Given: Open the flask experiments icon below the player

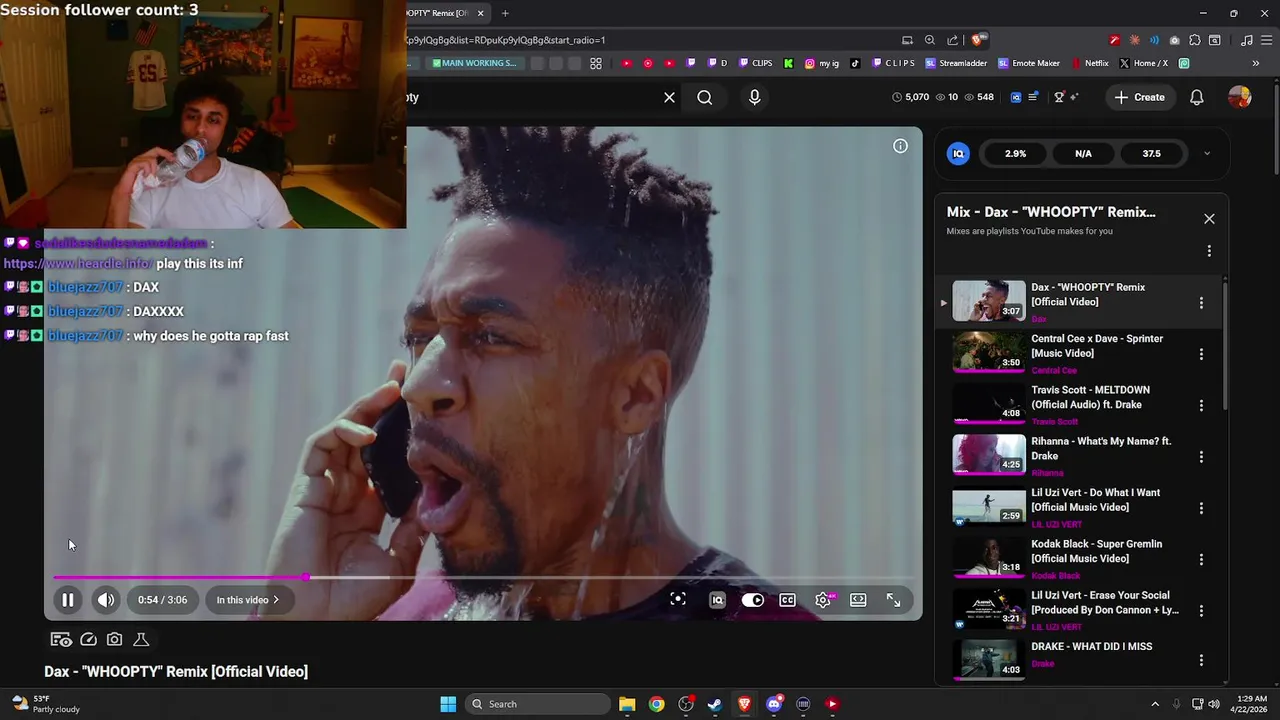Looking at the screenshot, I should pyautogui.click(x=141, y=639).
